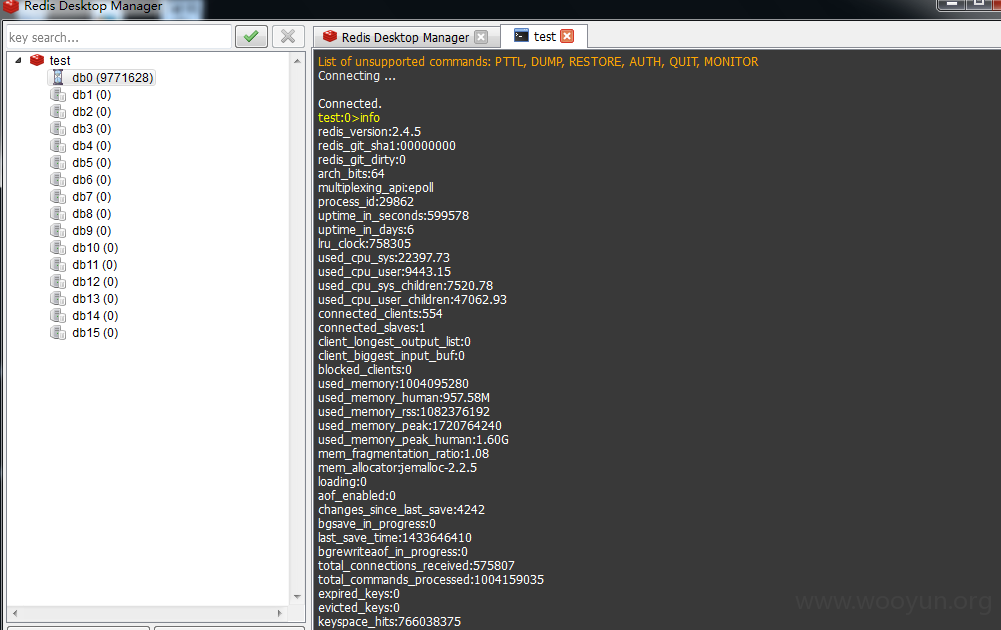Select the db15 (0) database entry
The width and height of the screenshot is (1001, 630).
pyautogui.click(x=95, y=333)
